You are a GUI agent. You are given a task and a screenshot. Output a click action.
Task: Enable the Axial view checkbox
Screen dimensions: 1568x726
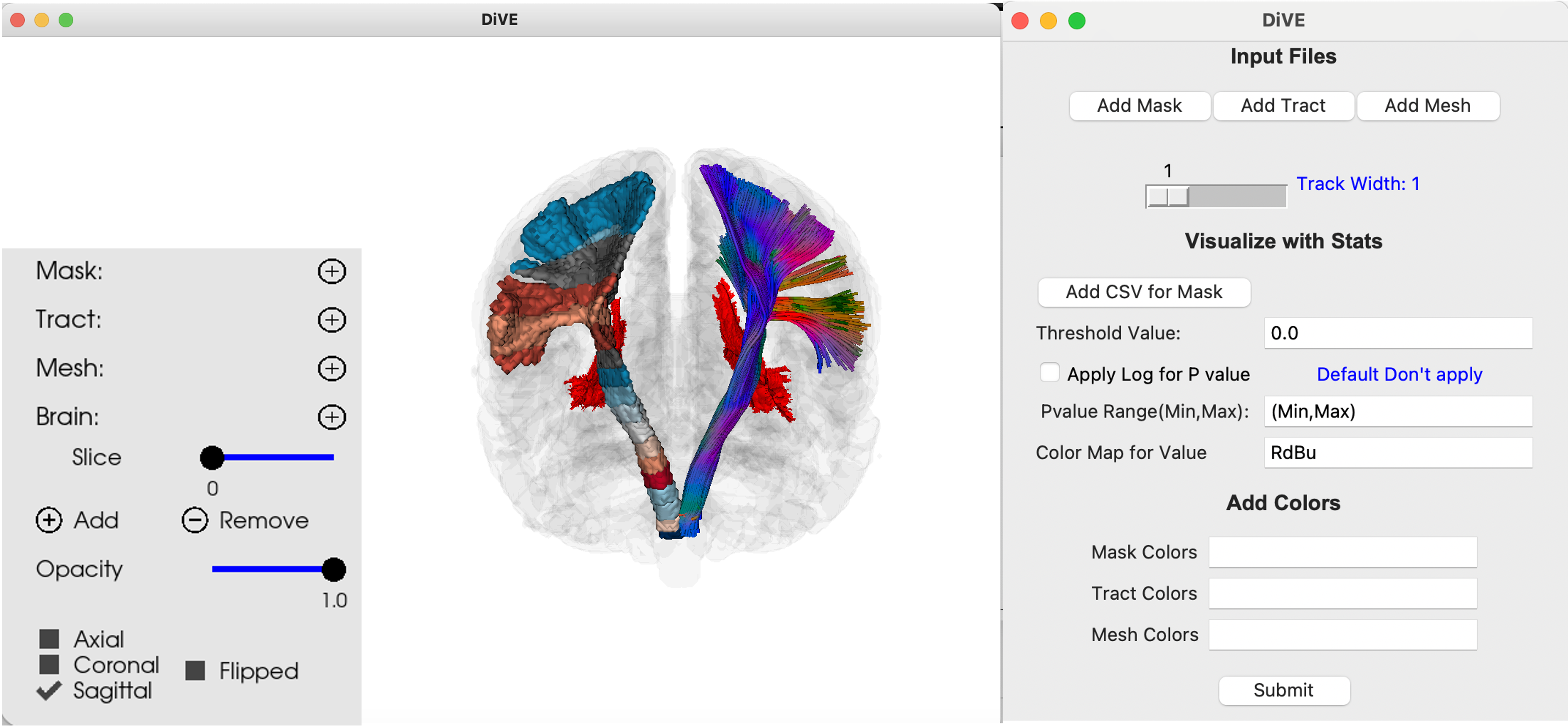pyautogui.click(x=49, y=639)
